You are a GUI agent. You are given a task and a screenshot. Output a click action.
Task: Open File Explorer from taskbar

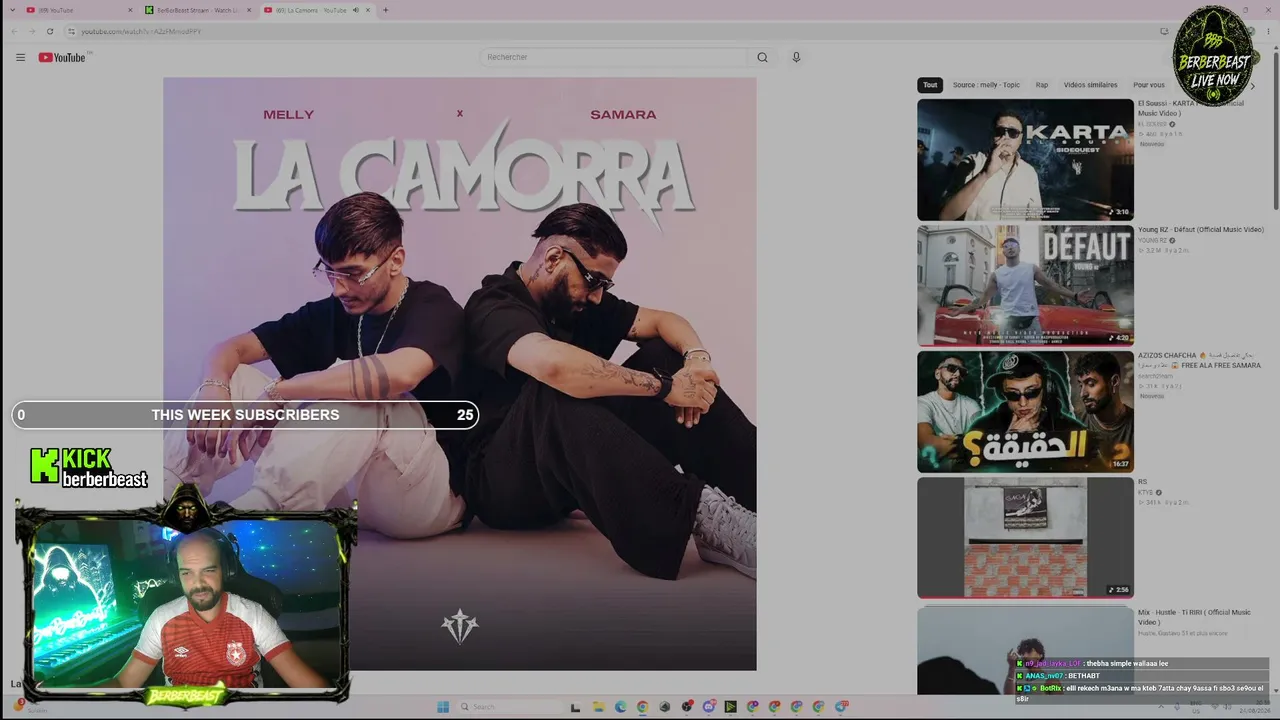click(x=598, y=707)
